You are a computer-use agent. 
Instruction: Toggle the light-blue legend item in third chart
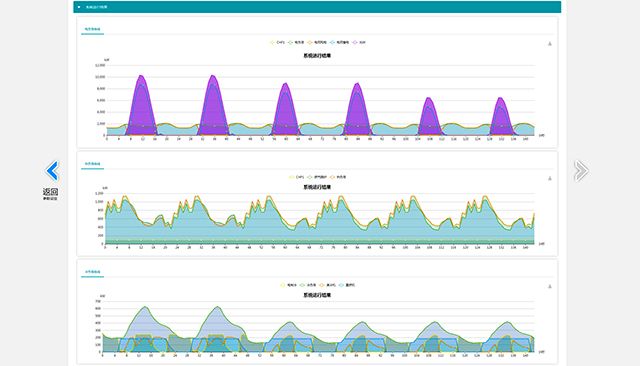click(x=347, y=285)
